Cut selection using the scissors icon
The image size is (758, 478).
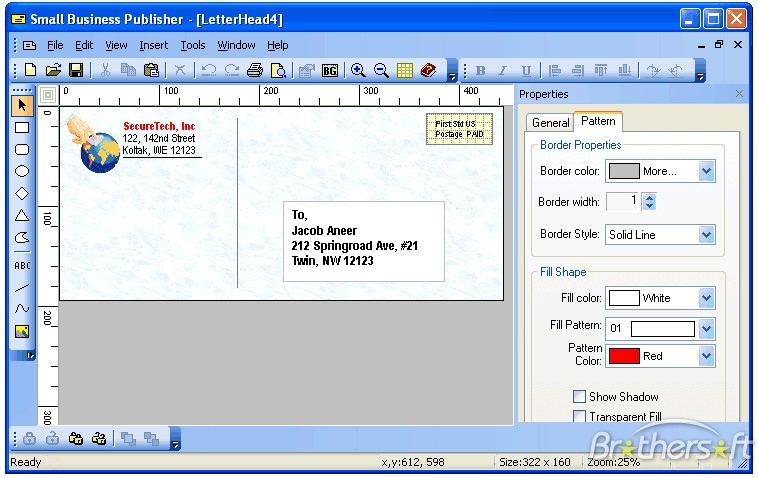click(105, 70)
